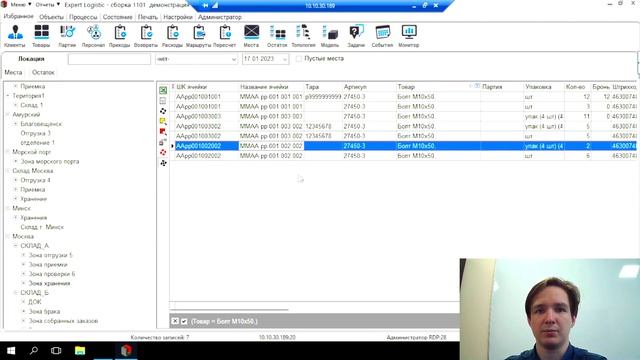Remove the Товар filter with X button
Image resolution: width=640 pixels, height=360 pixels.
175,321
